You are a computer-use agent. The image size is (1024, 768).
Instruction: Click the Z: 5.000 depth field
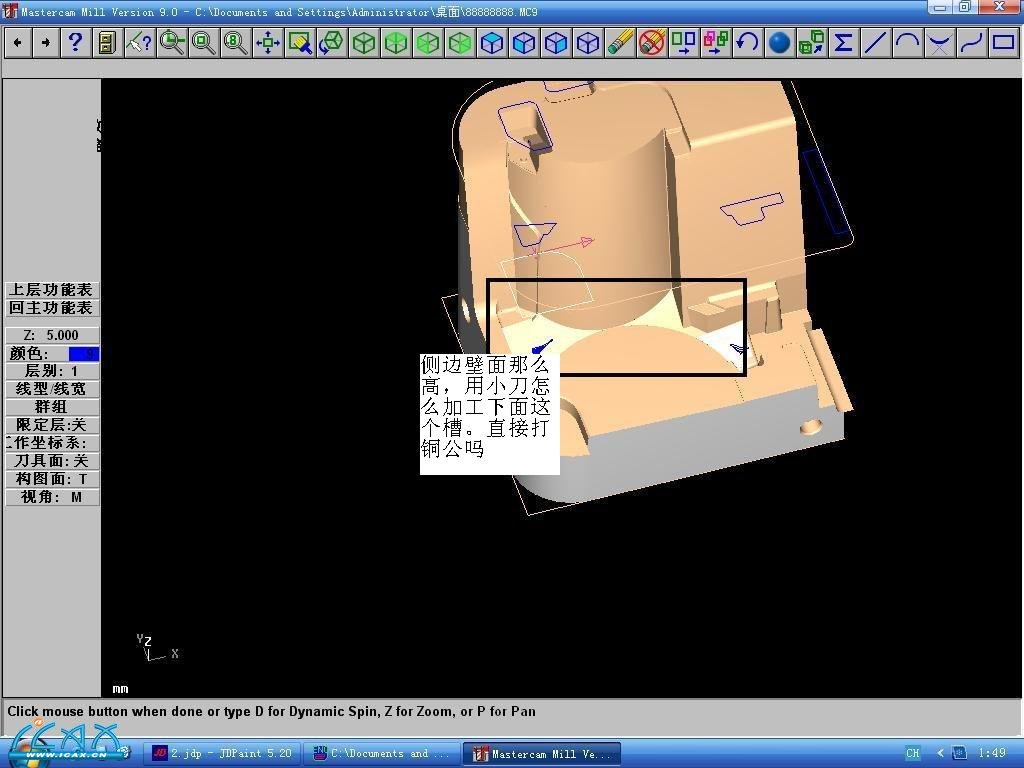click(52, 335)
